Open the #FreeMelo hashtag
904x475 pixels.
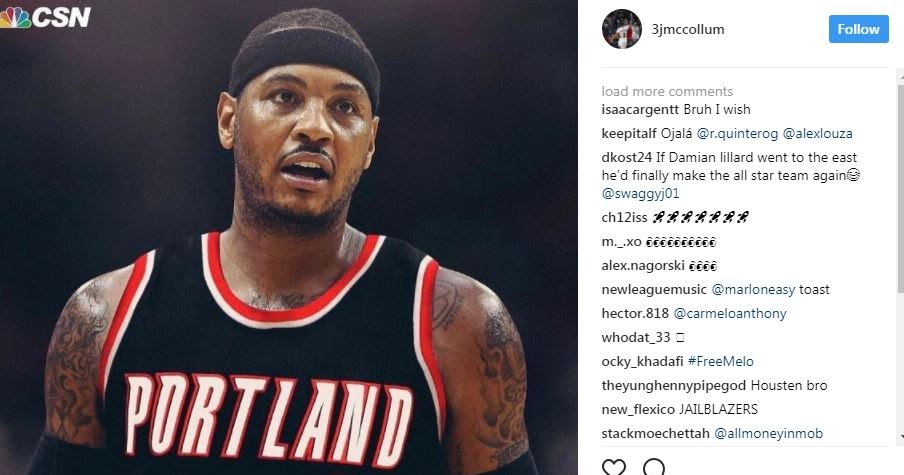721,361
